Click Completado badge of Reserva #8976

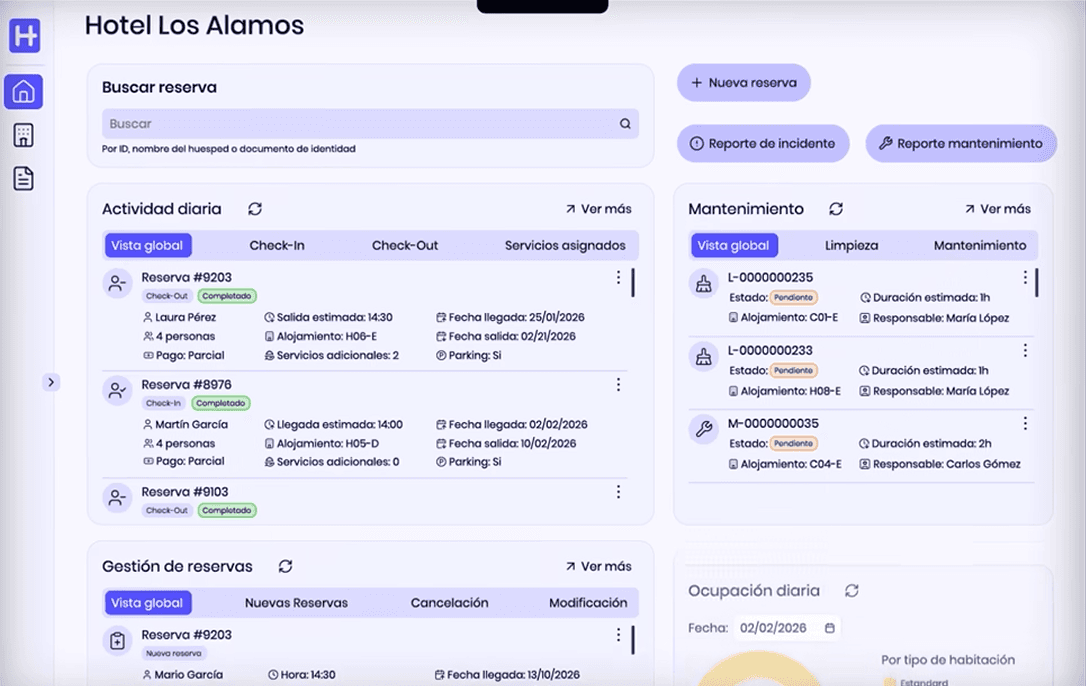tap(221, 403)
